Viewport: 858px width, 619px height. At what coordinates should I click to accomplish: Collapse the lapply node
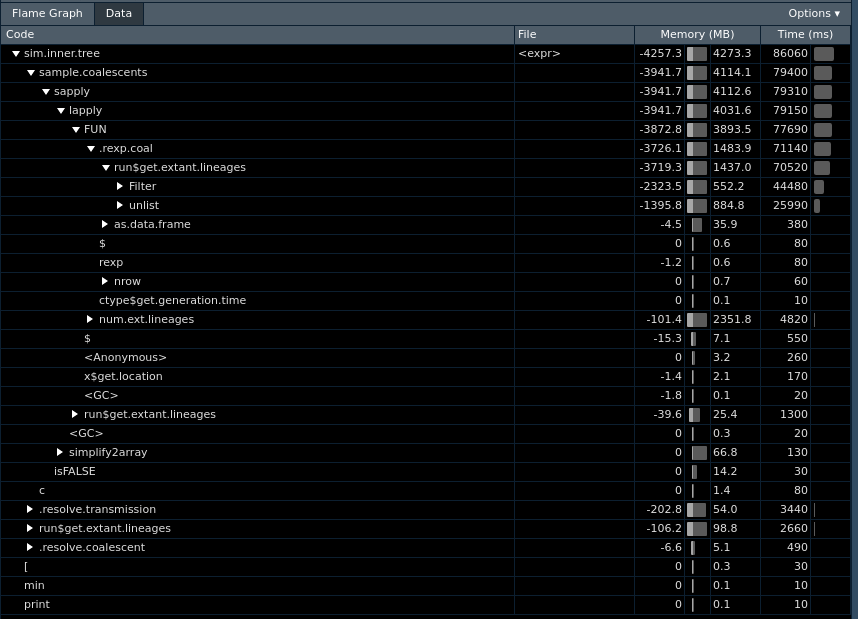coord(61,111)
